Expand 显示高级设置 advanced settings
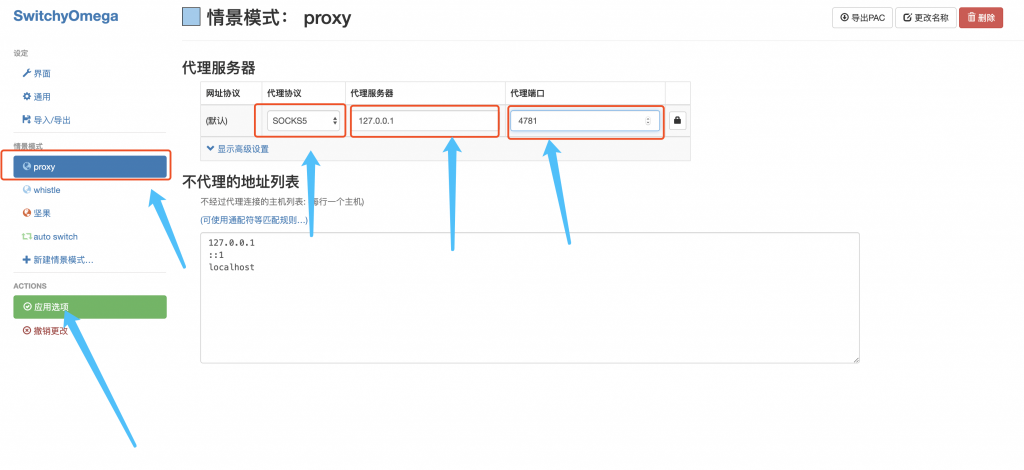Screen dimensions: 1024x470 tap(237, 149)
